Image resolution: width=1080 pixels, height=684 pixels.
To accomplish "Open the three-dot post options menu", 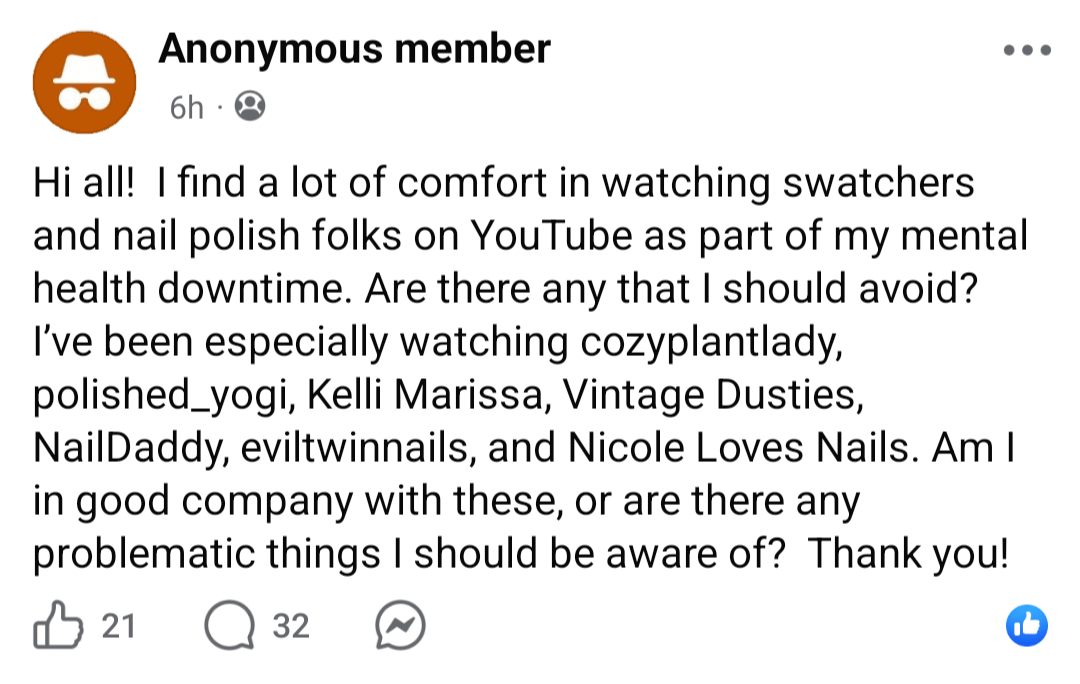I will 1027,50.
